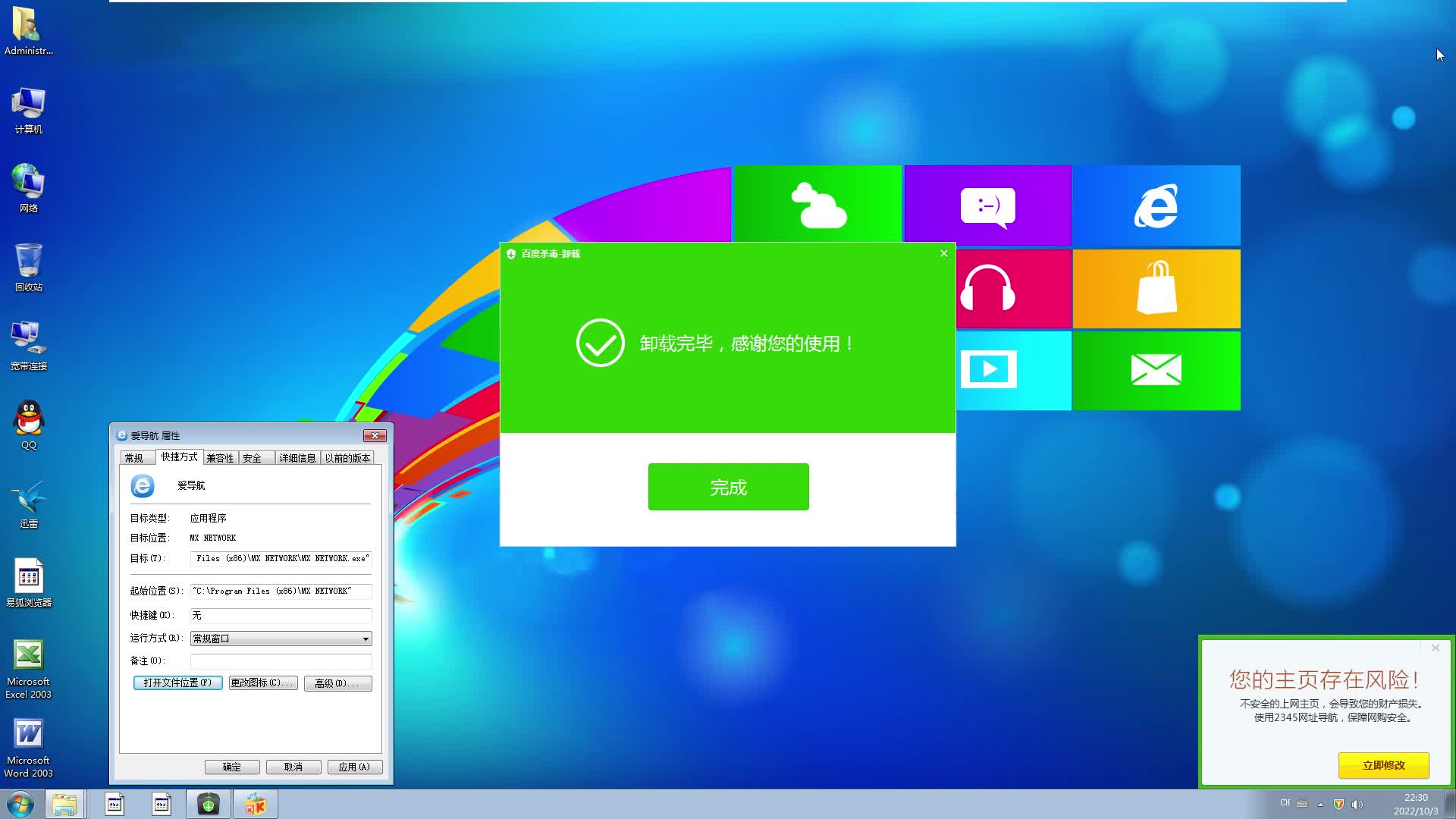Image resolution: width=1456 pixels, height=819 pixels.
Task: Click the 备注 input field
Action: [281, 661]
